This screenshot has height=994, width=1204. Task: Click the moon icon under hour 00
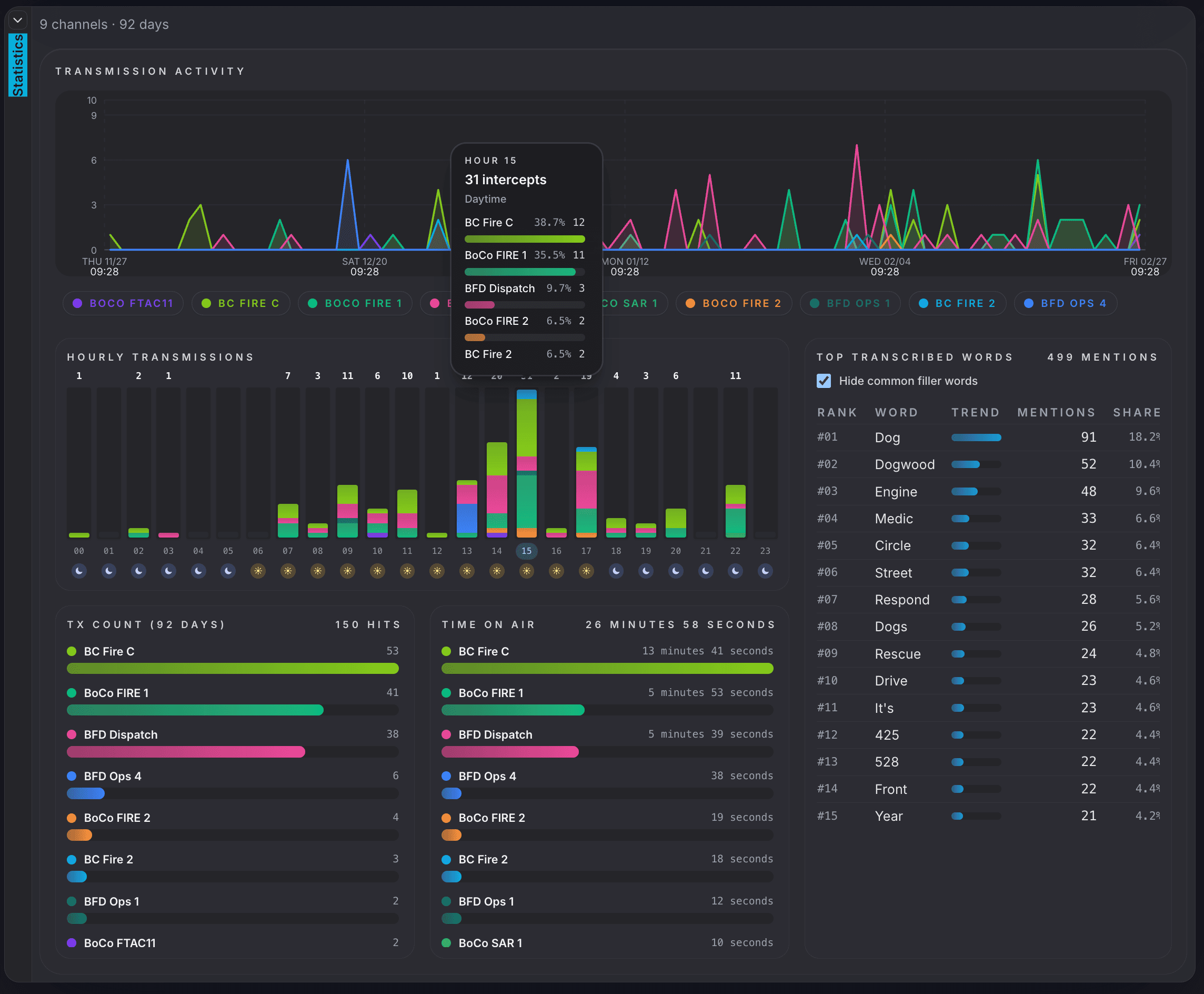79,571
